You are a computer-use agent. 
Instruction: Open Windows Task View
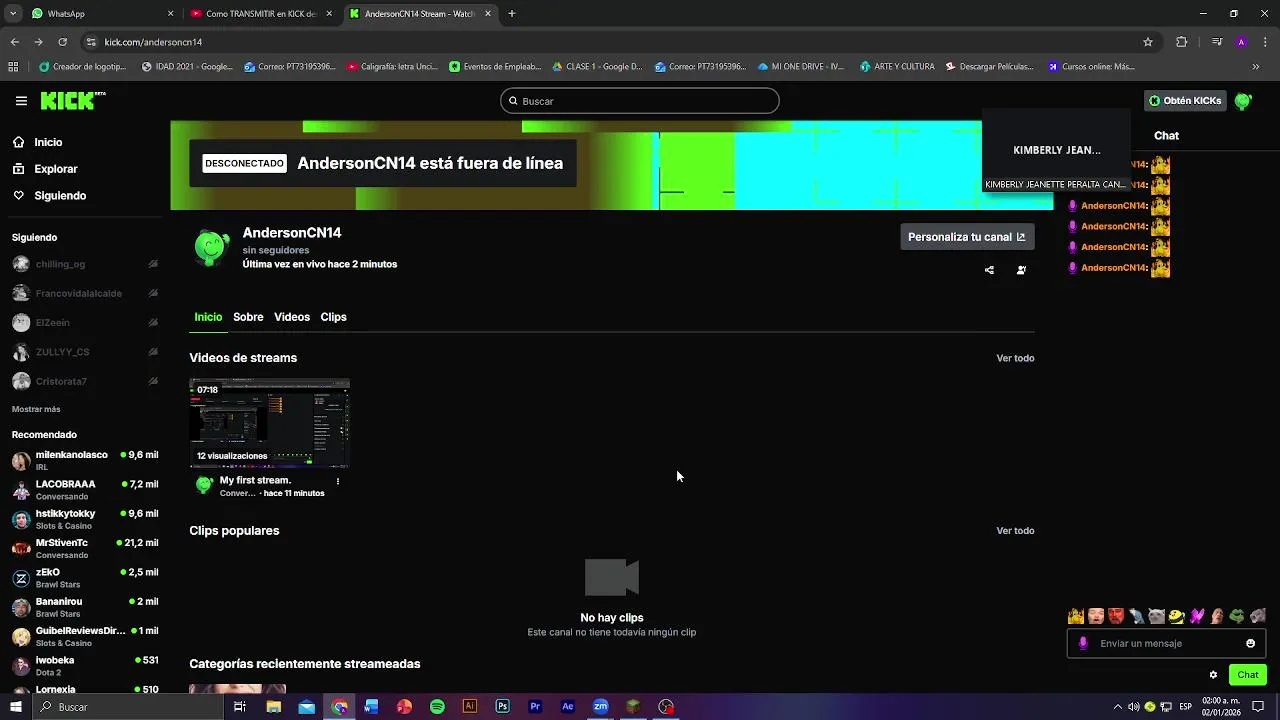[x=240, y=707]
